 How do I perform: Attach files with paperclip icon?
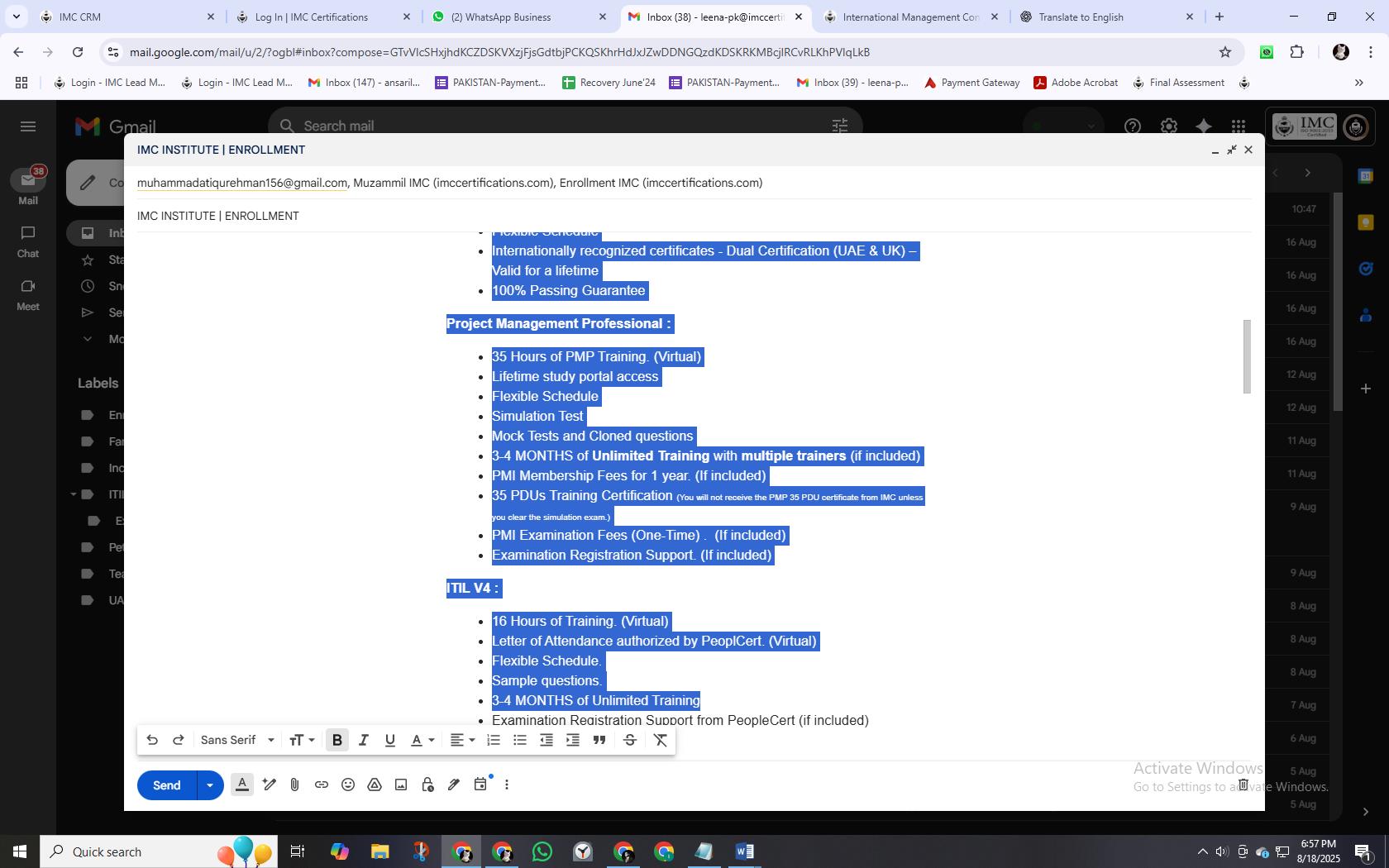click(295, 785)
